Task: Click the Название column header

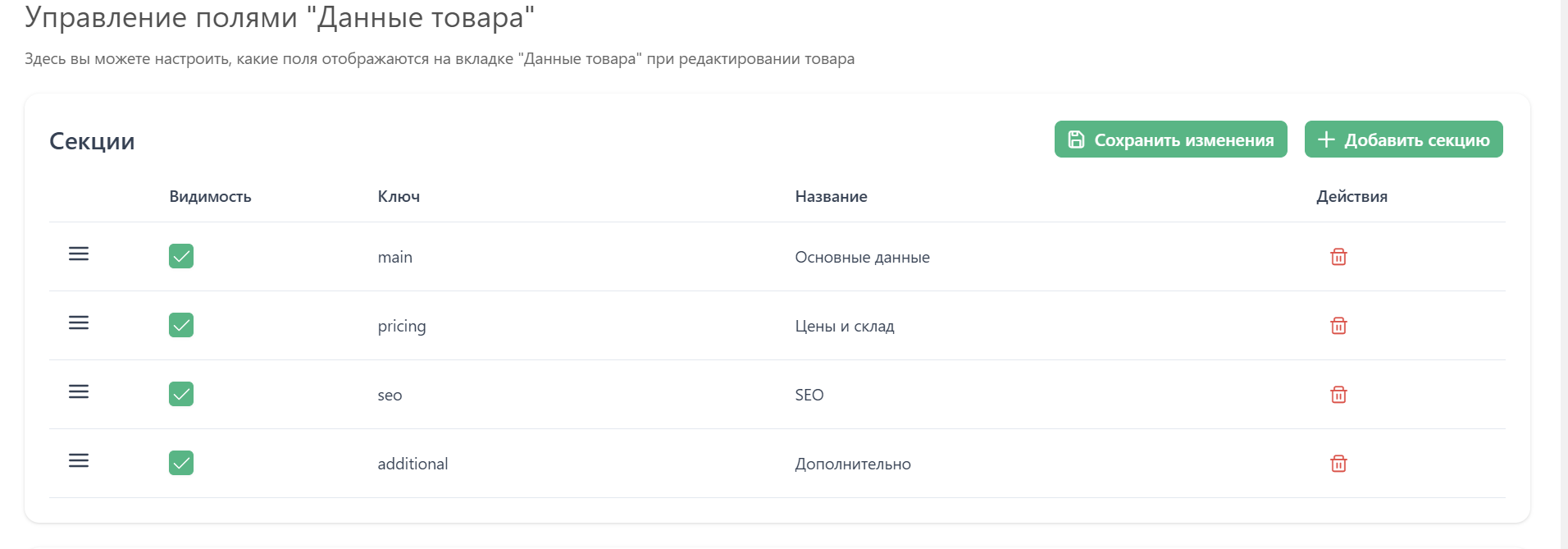Action: click(x=831, y=196)
